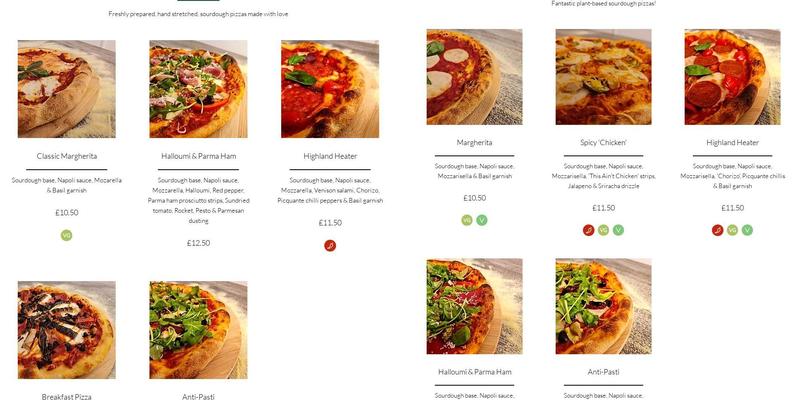Click spicy chilli icon under left Highland Heater
This screenshot has width=800, height=400.
point(330,245)
